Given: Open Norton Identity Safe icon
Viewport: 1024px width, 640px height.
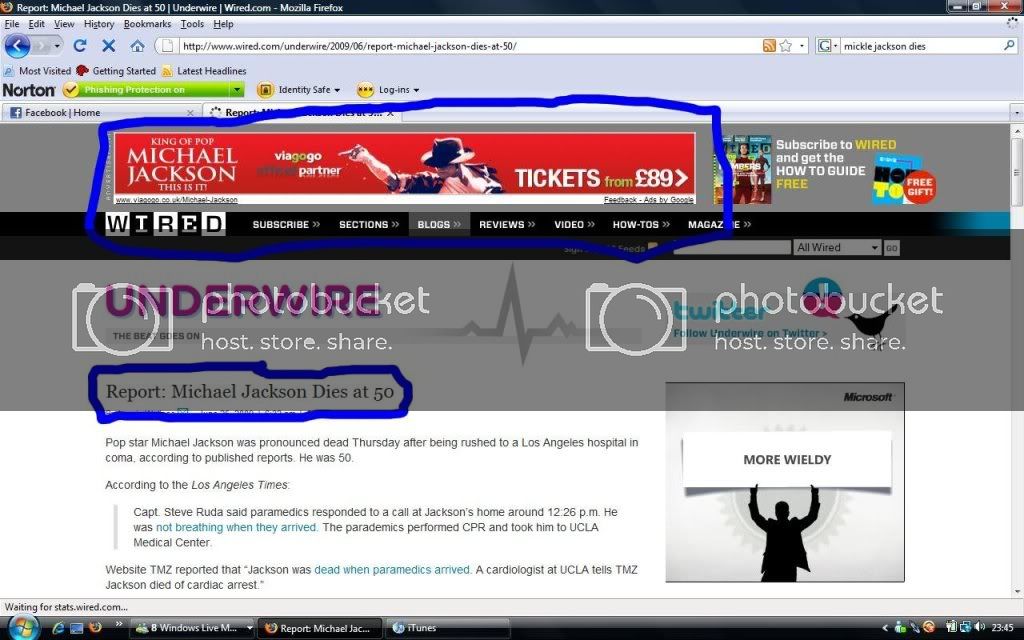Looking at the screenshot, I should tap(264, 89).
